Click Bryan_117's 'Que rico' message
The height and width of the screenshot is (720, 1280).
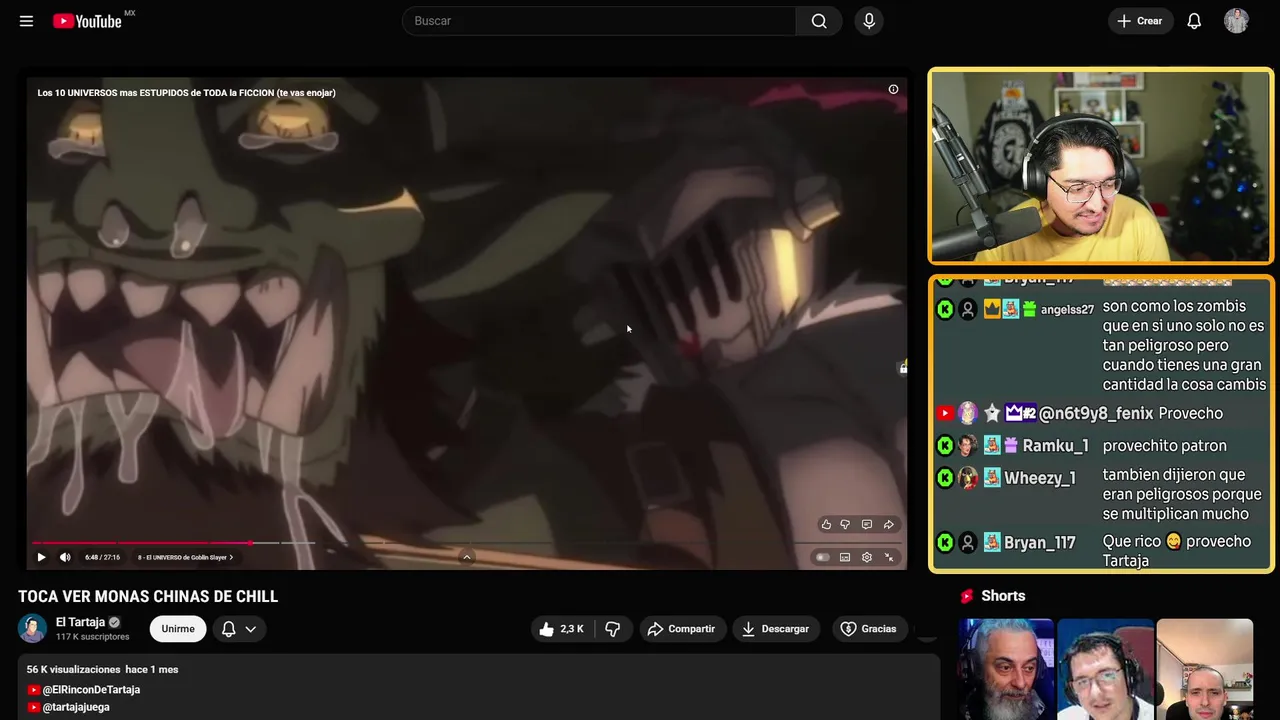click(1177, 551)
